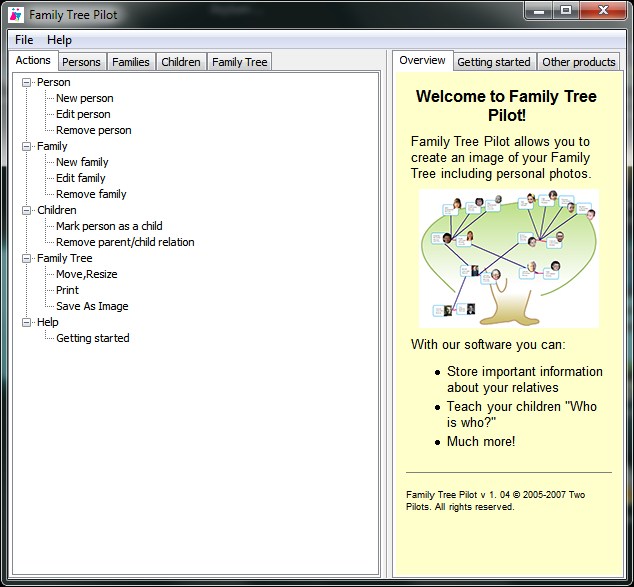
Task: Choose Move,Resize action
Action: (87, 274)
